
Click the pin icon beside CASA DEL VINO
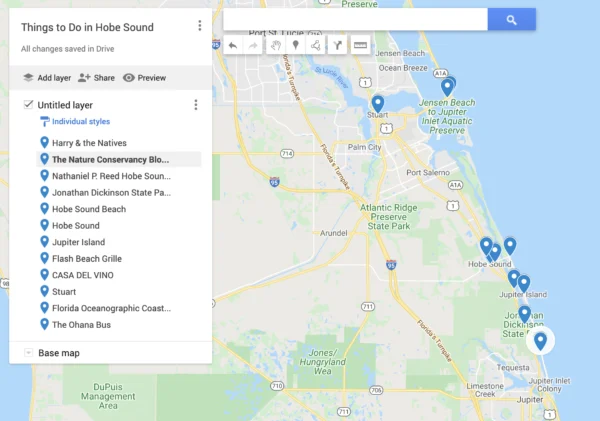tap(44, 274)
